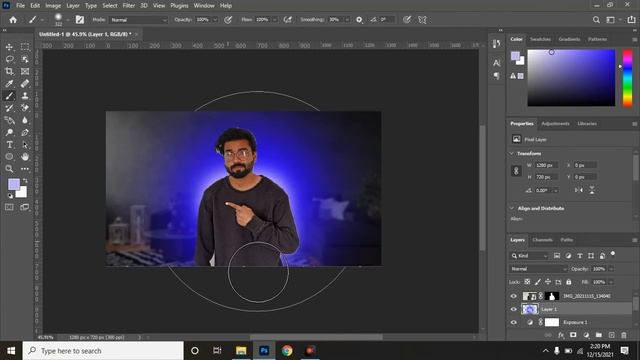Viewport: 640px width, 360px height.
Task: Select the Eraser tool
Action: 25,108
